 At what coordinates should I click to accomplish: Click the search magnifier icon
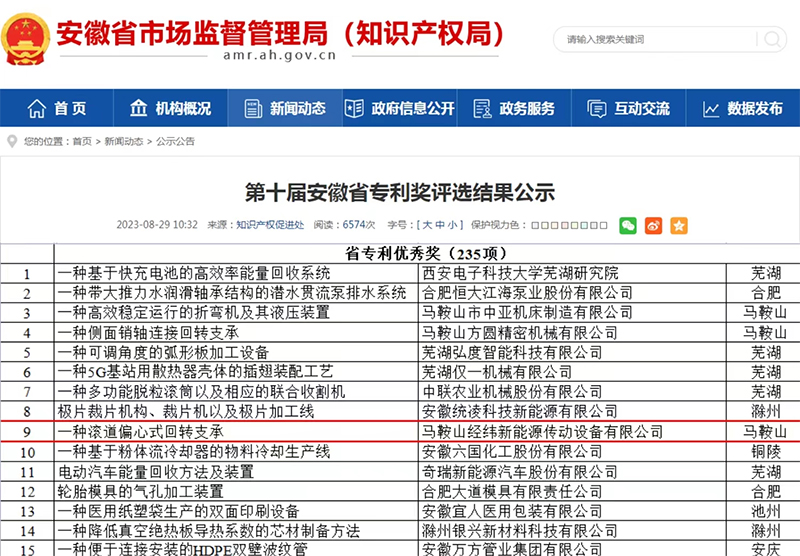(770, 40)
